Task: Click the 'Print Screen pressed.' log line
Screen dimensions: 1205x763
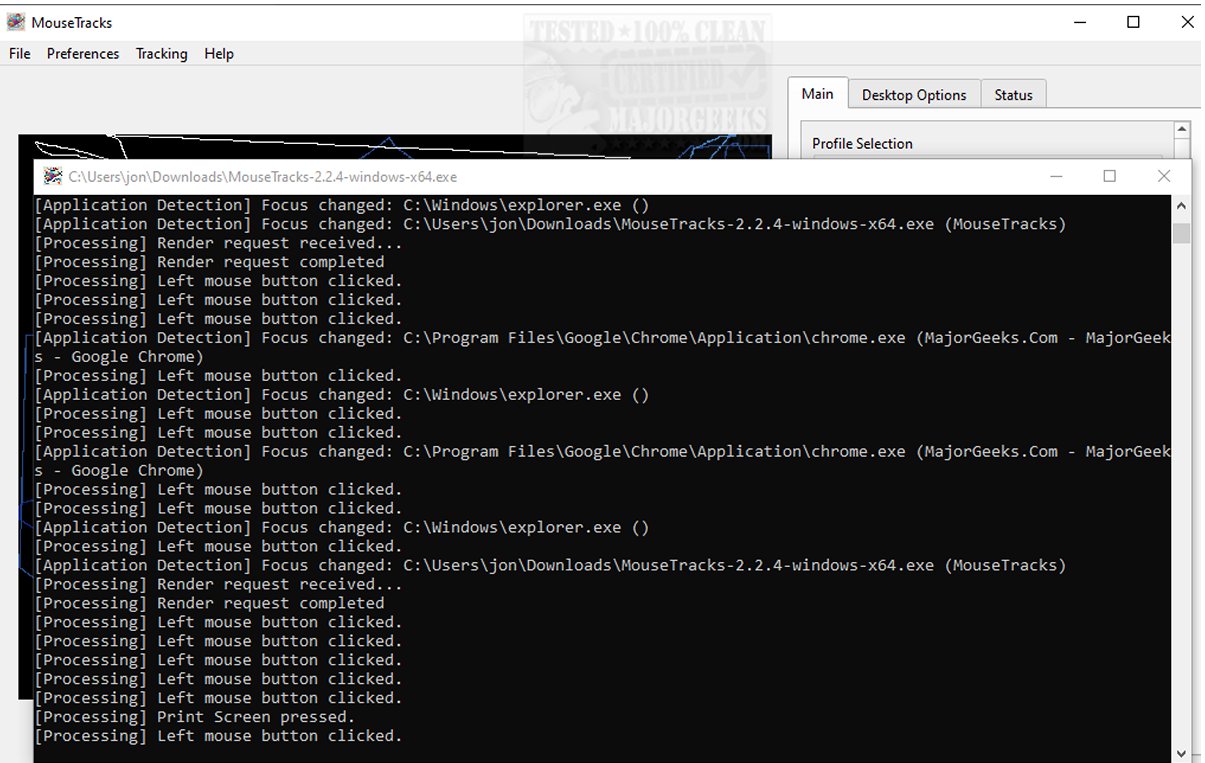Action: click(194, 717)
